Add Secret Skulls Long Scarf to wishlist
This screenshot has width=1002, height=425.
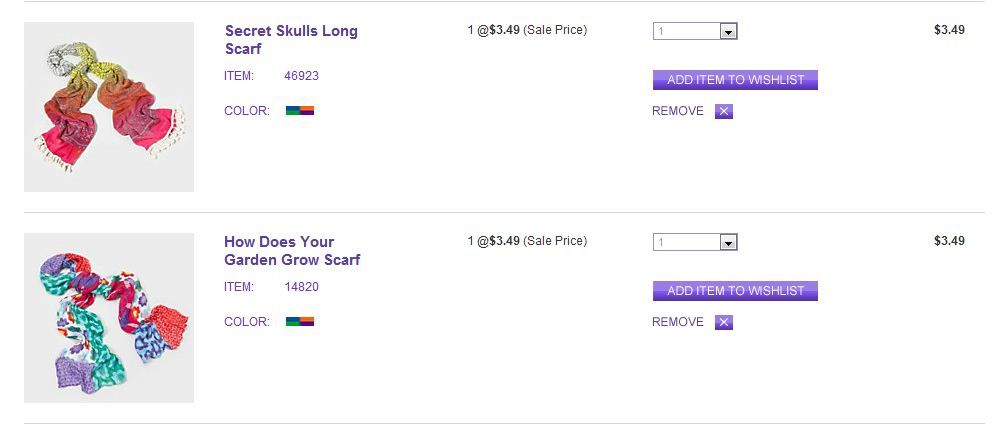click(x=735, y=80)
